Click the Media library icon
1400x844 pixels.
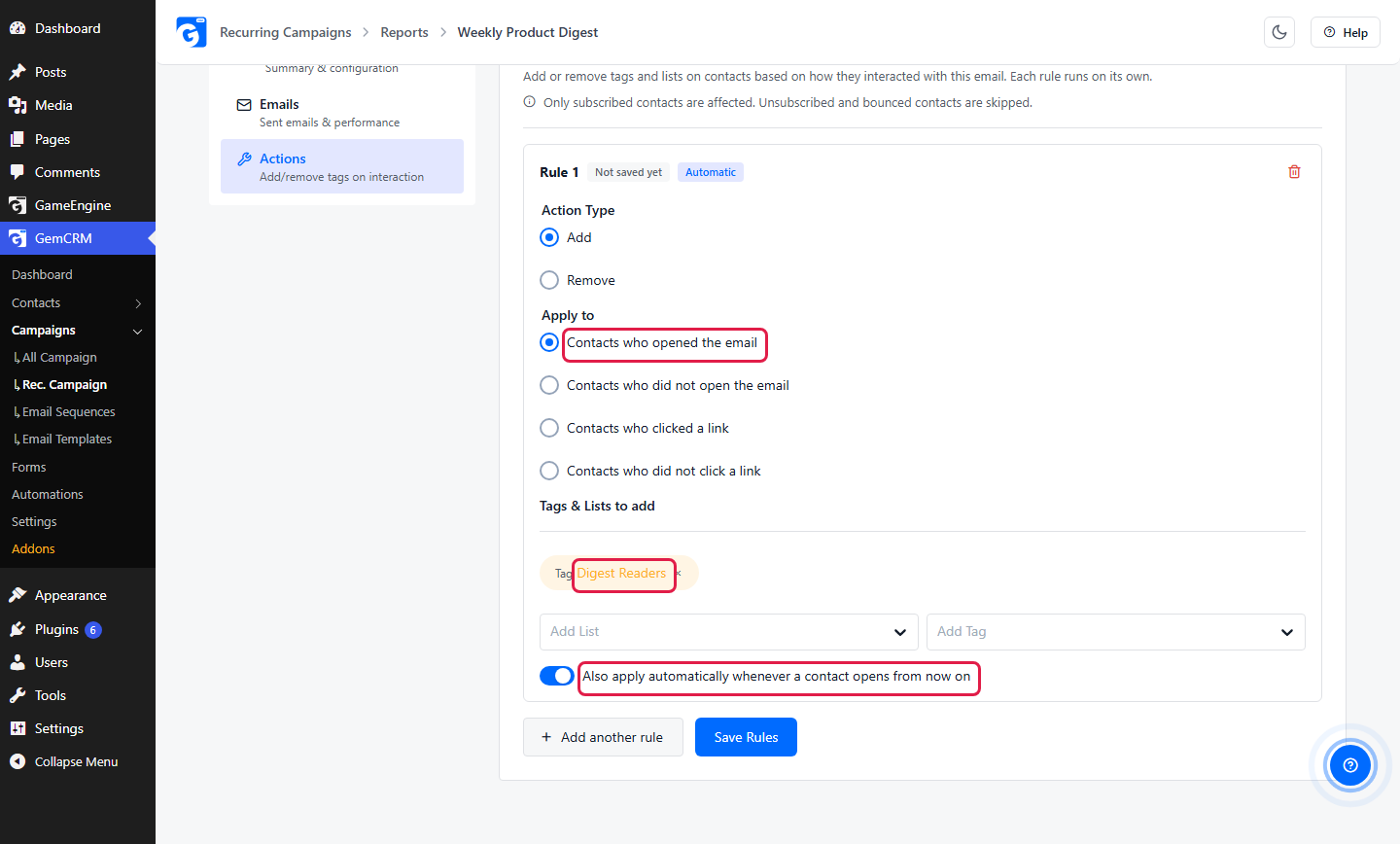[17, 105]
